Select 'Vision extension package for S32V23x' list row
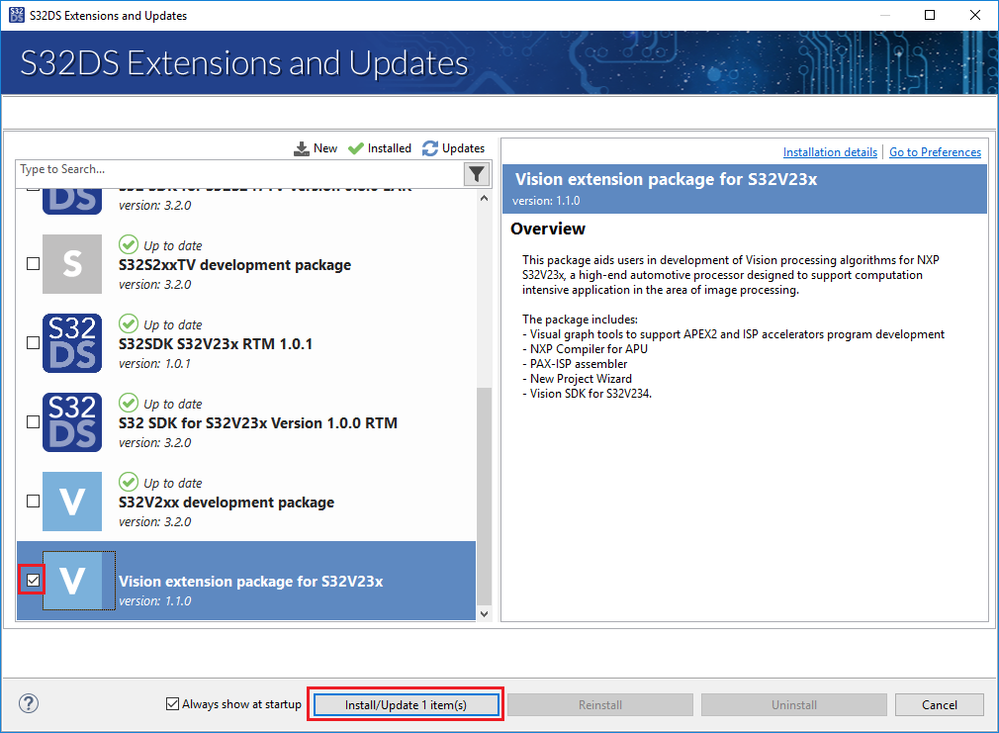The height and width of the screenshot is (733, 999). coord(246,581)
